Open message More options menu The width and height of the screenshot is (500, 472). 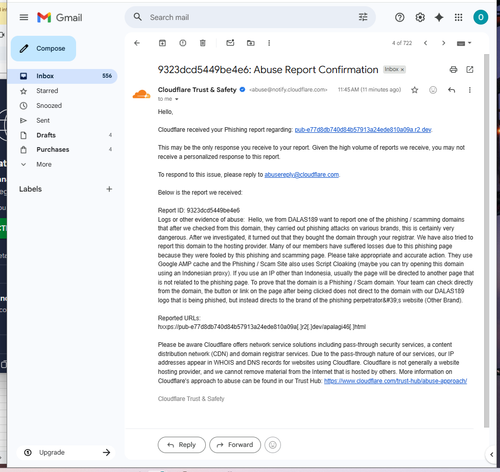pos(470,90)
